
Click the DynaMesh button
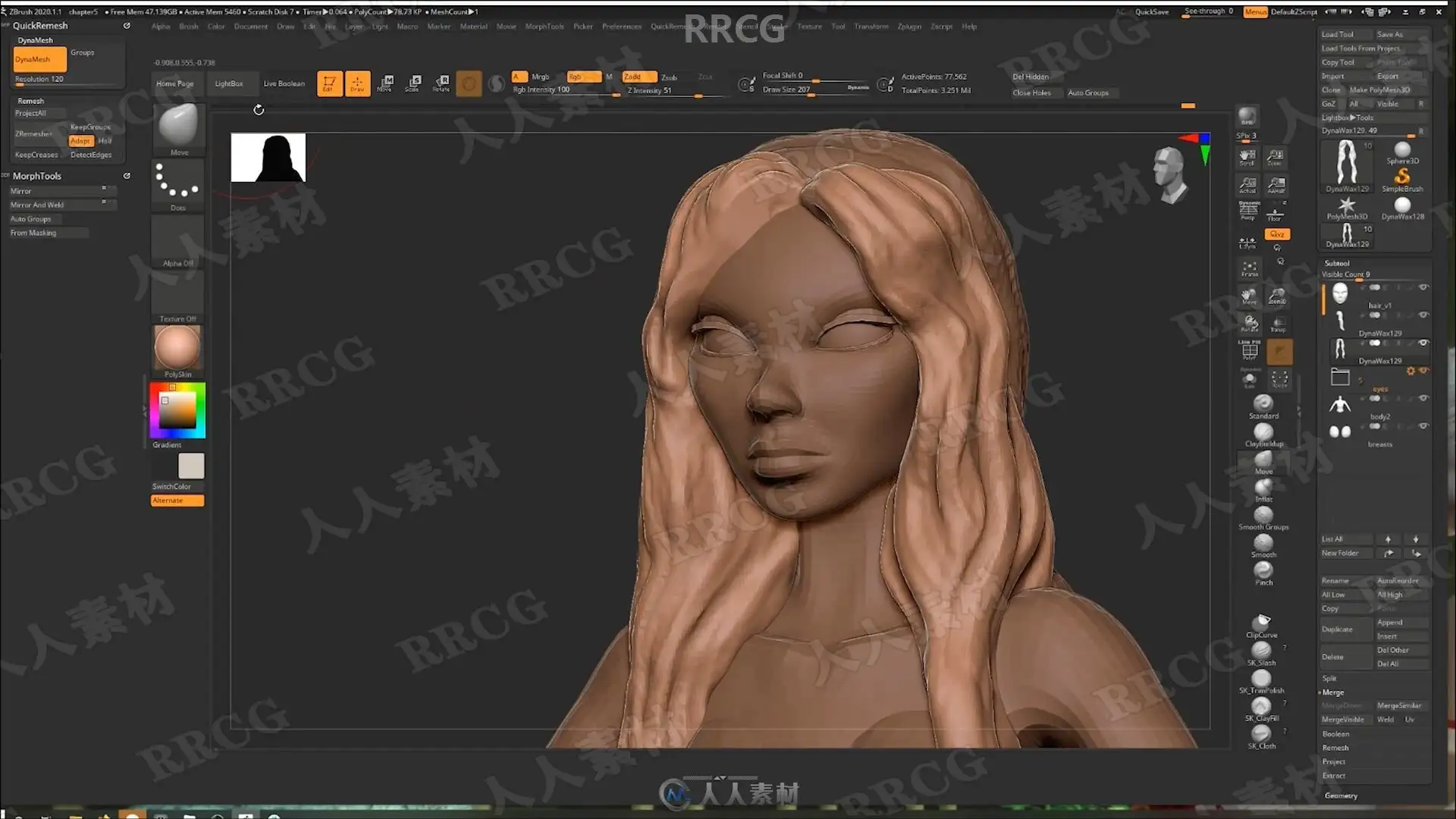(39, 59)
